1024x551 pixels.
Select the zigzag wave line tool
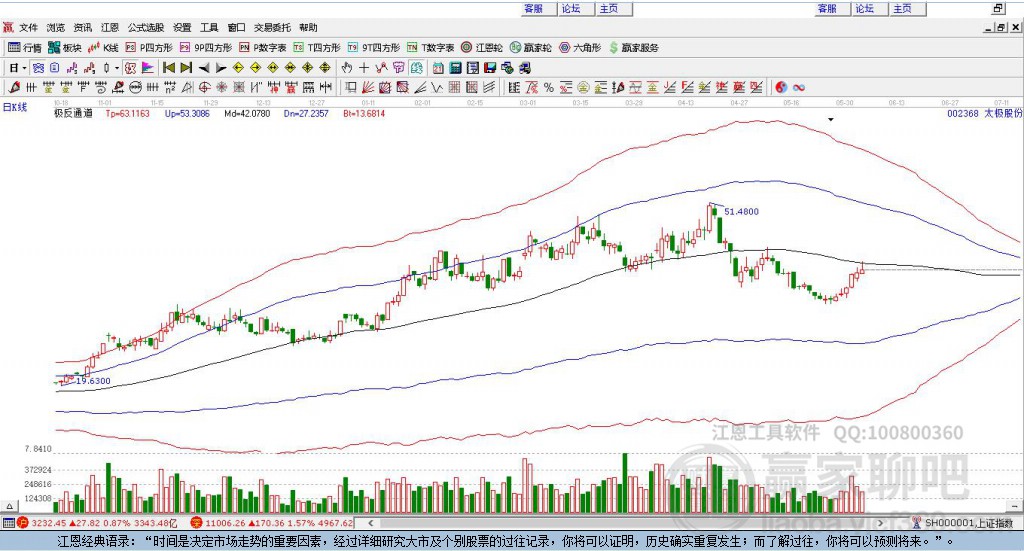438,87
